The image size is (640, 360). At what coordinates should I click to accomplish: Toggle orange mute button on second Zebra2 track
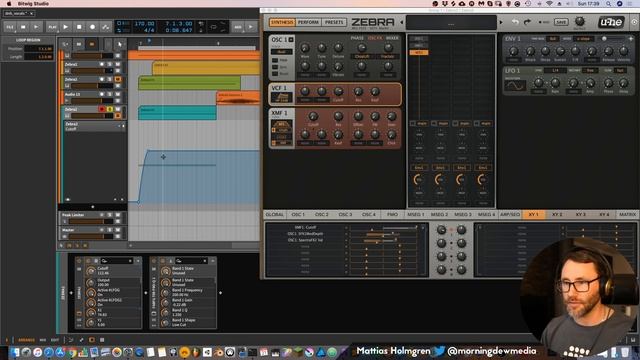click(x=118, y=80)
